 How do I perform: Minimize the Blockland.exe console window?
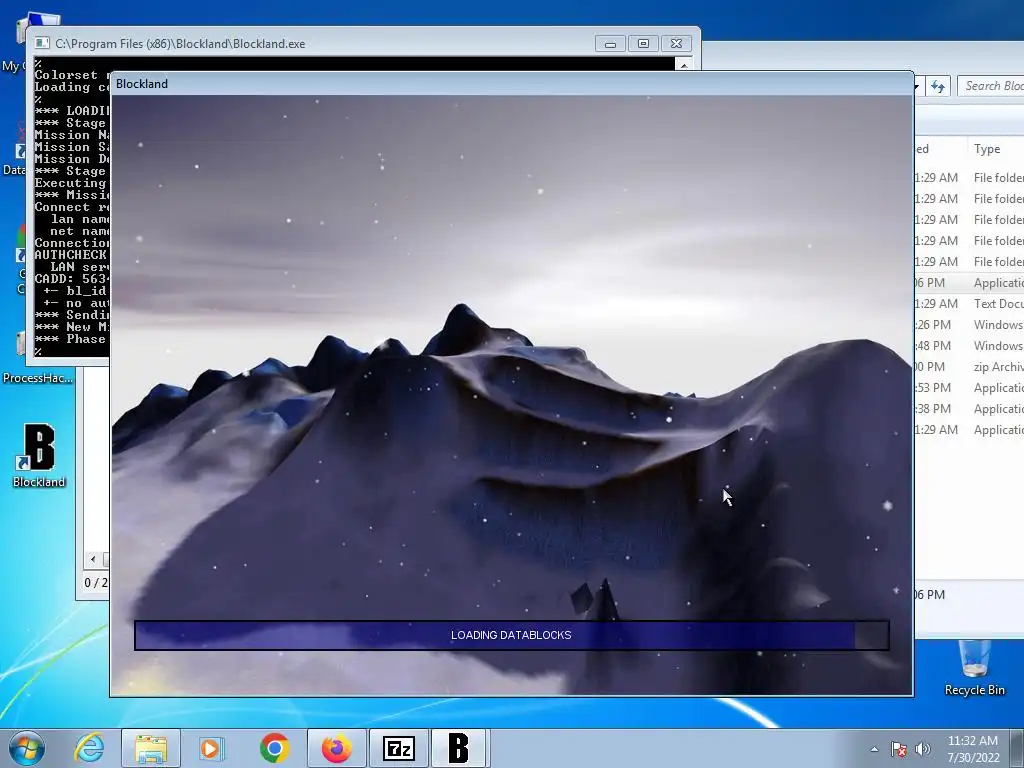(x=610, y=44)
